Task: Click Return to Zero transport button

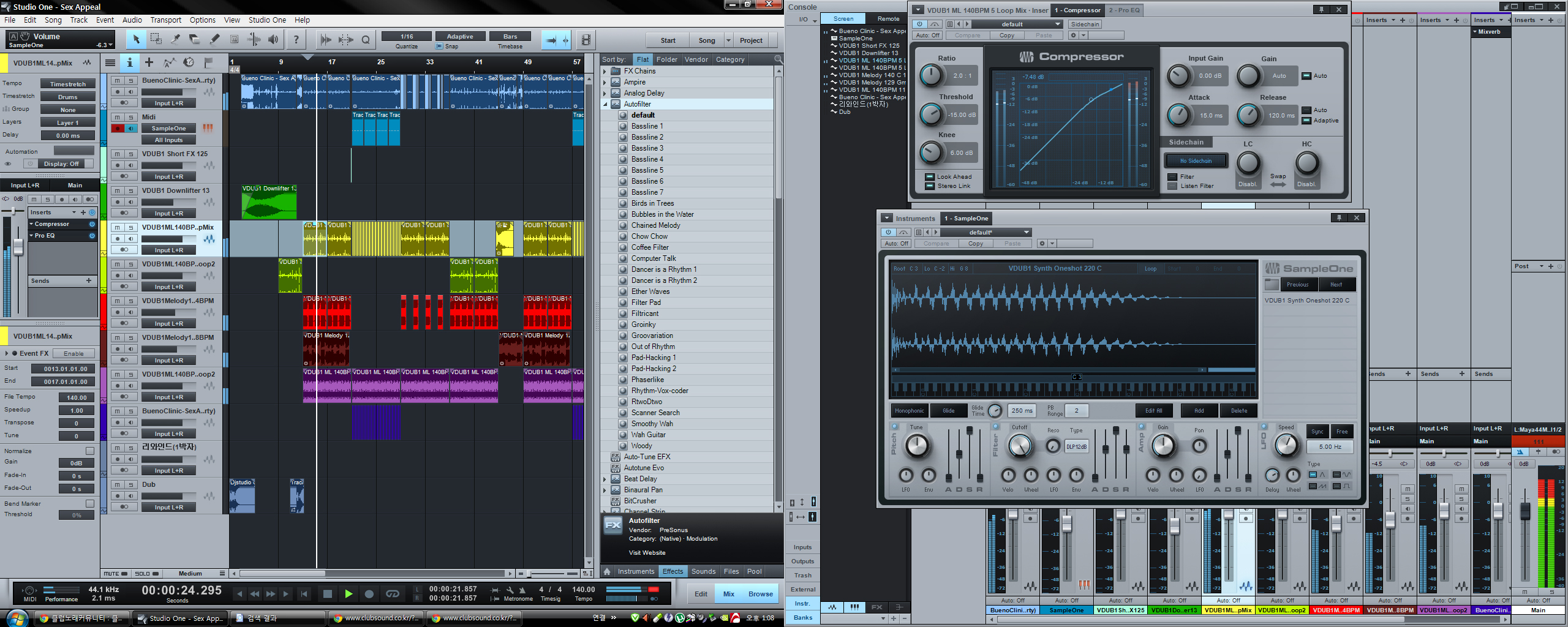Action: pos(304,593)
